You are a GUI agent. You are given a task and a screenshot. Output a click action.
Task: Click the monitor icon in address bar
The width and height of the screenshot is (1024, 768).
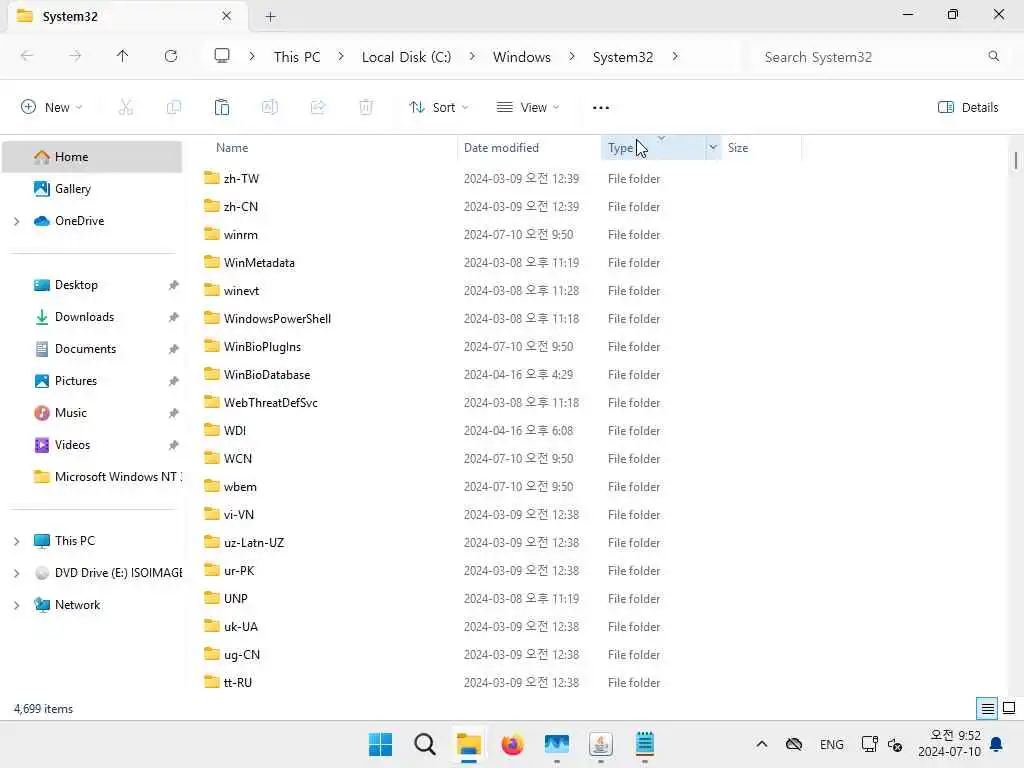[x=222, y=56]
